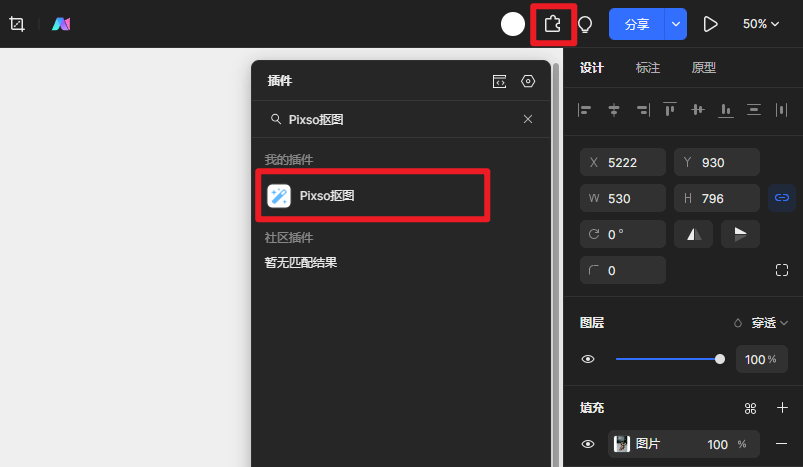Align selection horizontal centers
Viewport: 803px width, 467px height.
[x=614, y=110]
